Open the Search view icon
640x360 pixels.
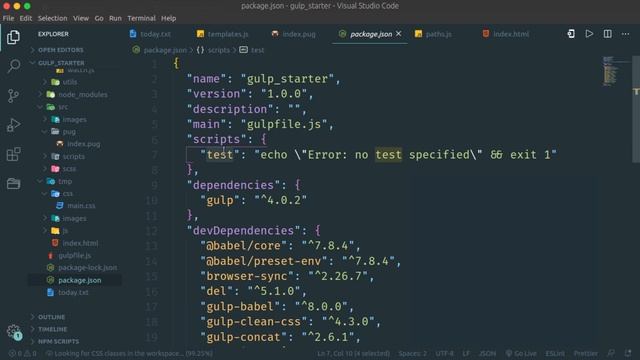[x=13, y=66]
